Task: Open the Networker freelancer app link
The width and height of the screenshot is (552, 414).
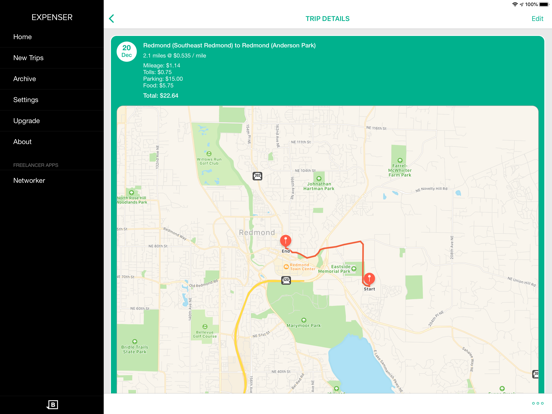Action: click(x=52, y=180)
